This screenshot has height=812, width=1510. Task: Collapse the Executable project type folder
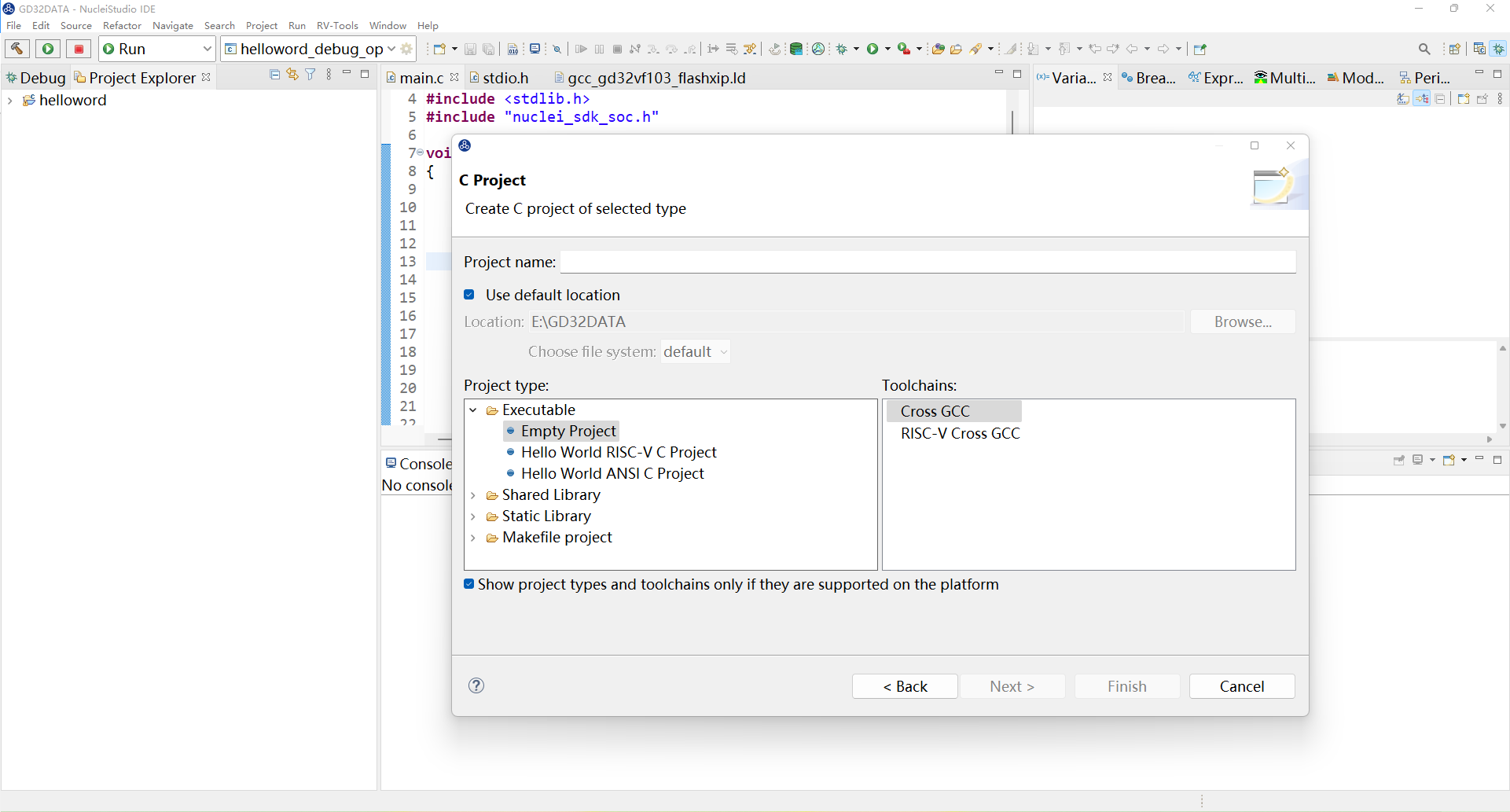[x=473, y=410]
